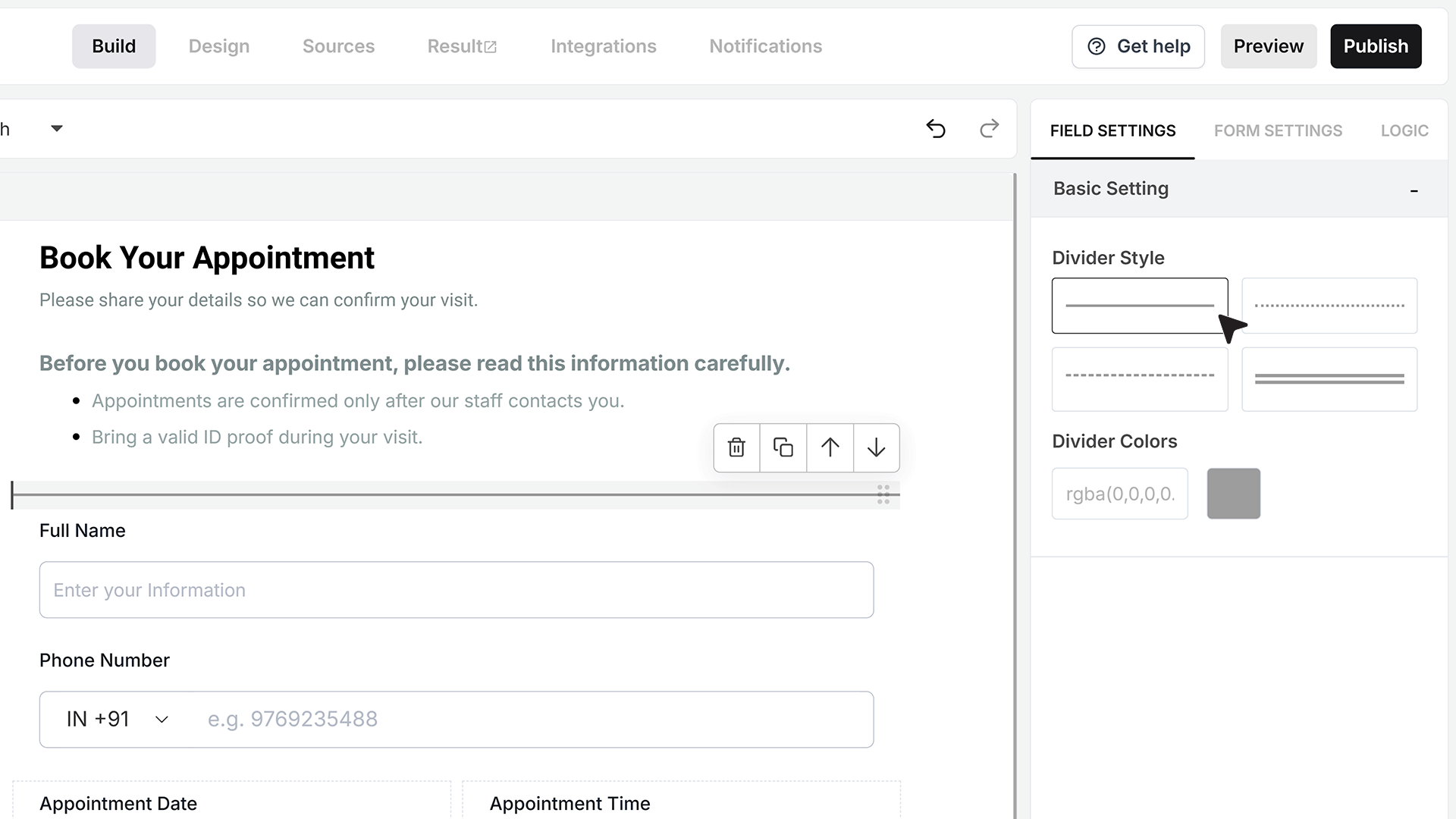
Task: Click the help circle icon in Get help
Action: point(1097,46)
